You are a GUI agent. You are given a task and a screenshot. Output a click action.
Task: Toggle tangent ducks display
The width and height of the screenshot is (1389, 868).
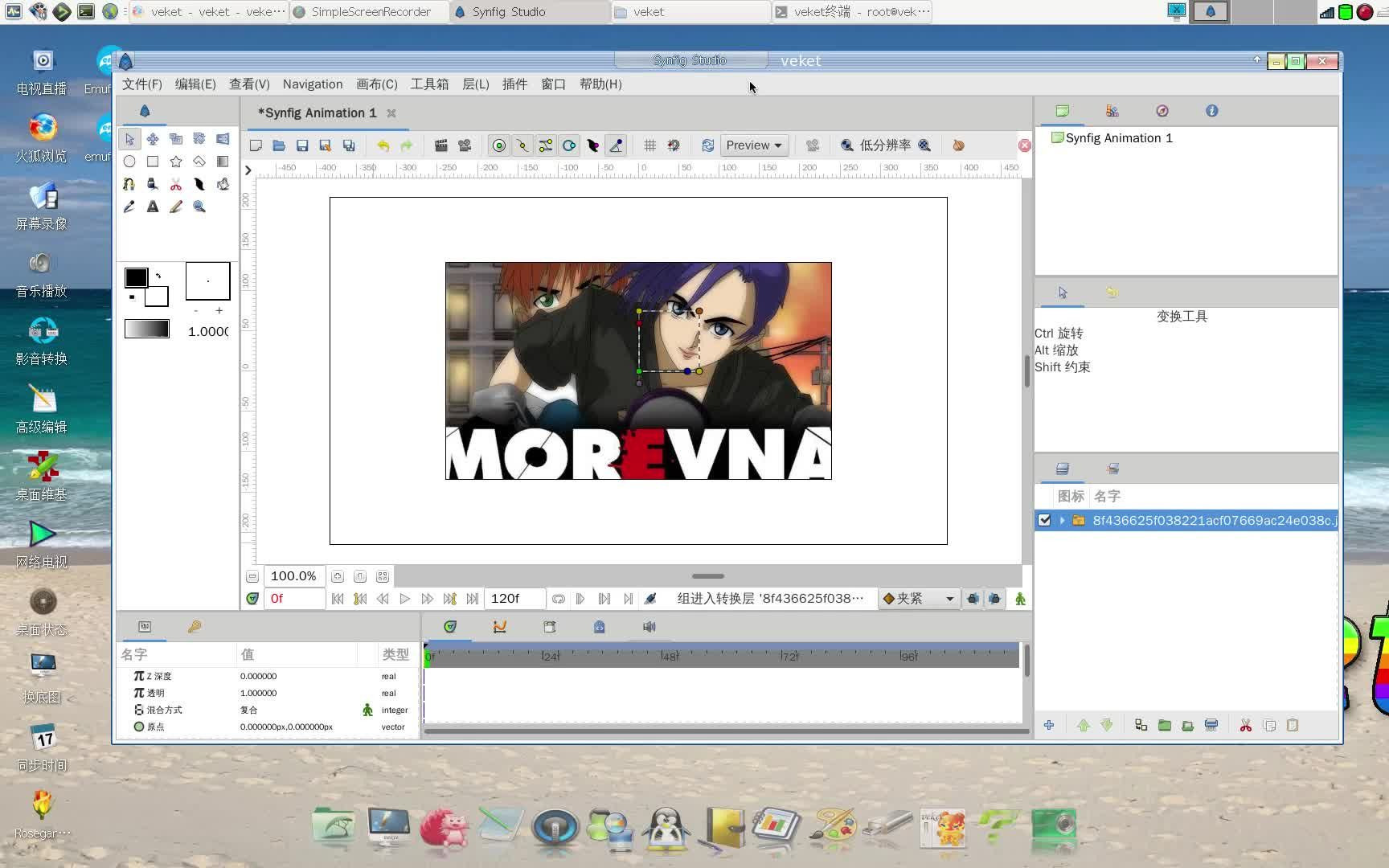(x=546, y=145)
